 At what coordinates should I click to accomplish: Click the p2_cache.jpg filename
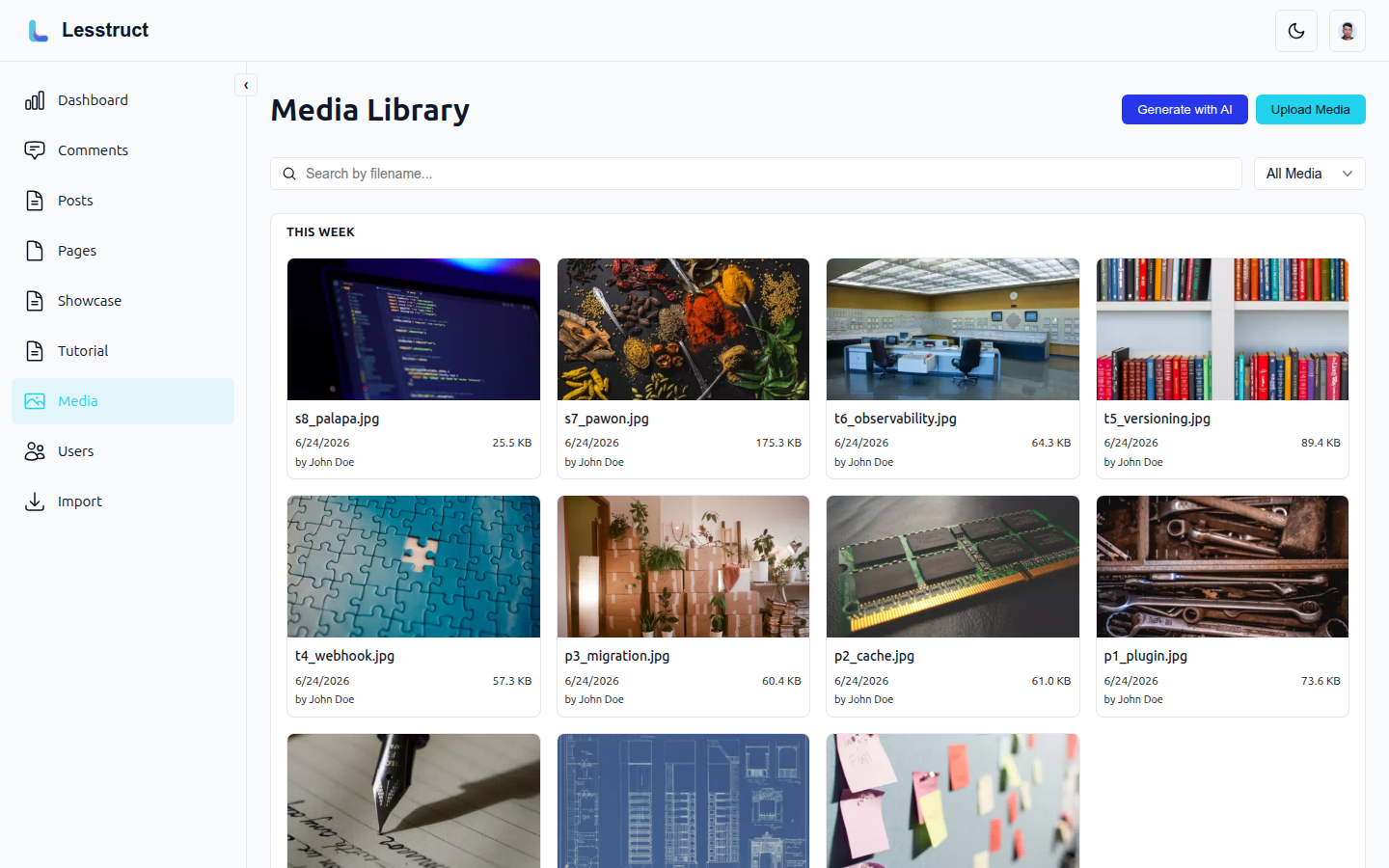coord(874,656)
